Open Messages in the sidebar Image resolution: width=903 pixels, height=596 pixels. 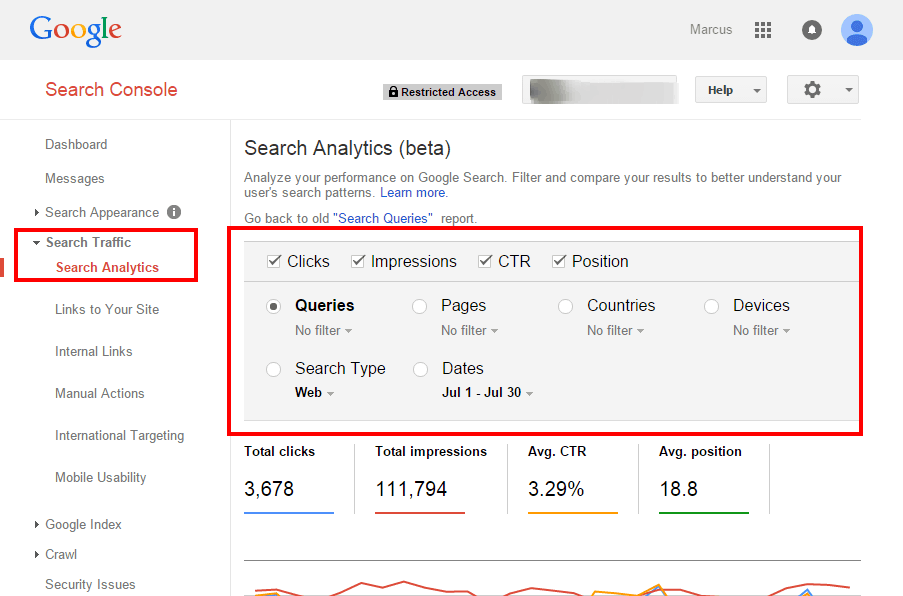click(75, 179)
